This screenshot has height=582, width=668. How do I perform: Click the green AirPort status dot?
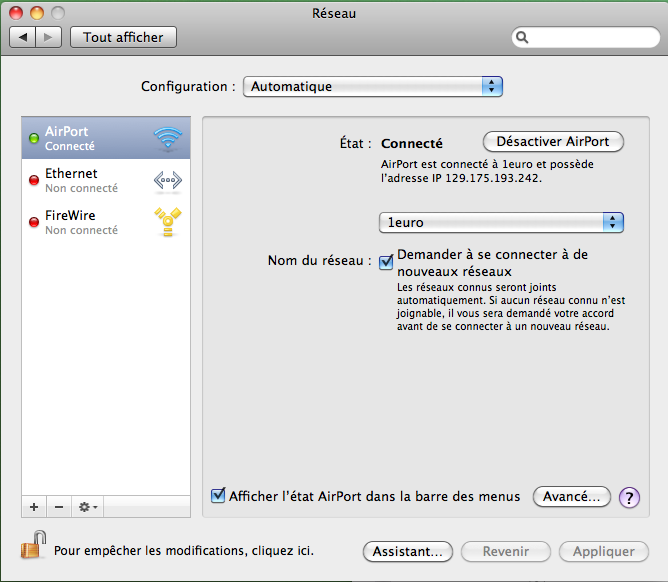tap(34, 138)
